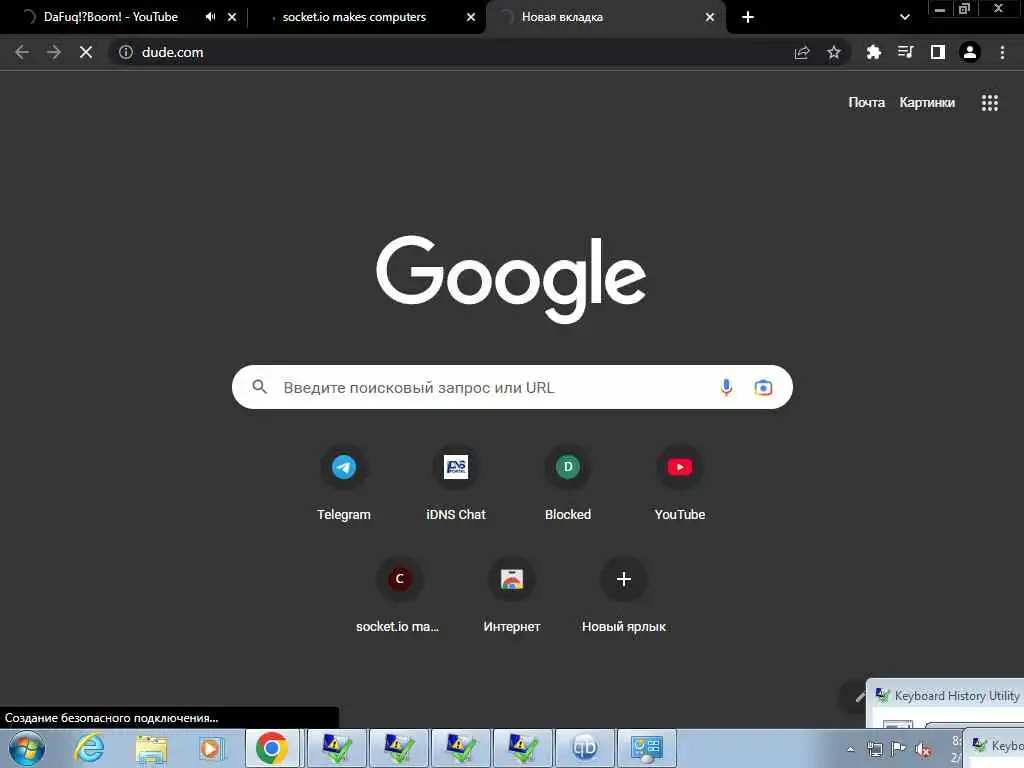Bookmark this page with the star
1024x768 pixels.
tap(834, 52)
